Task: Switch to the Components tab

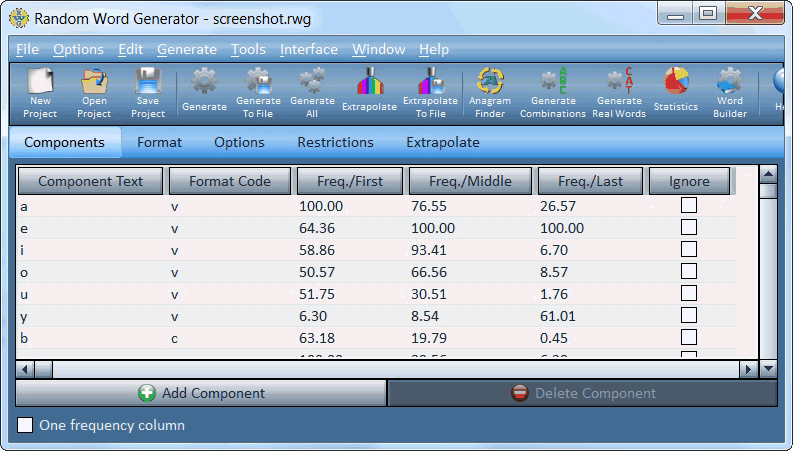Action: click(65, 143)
